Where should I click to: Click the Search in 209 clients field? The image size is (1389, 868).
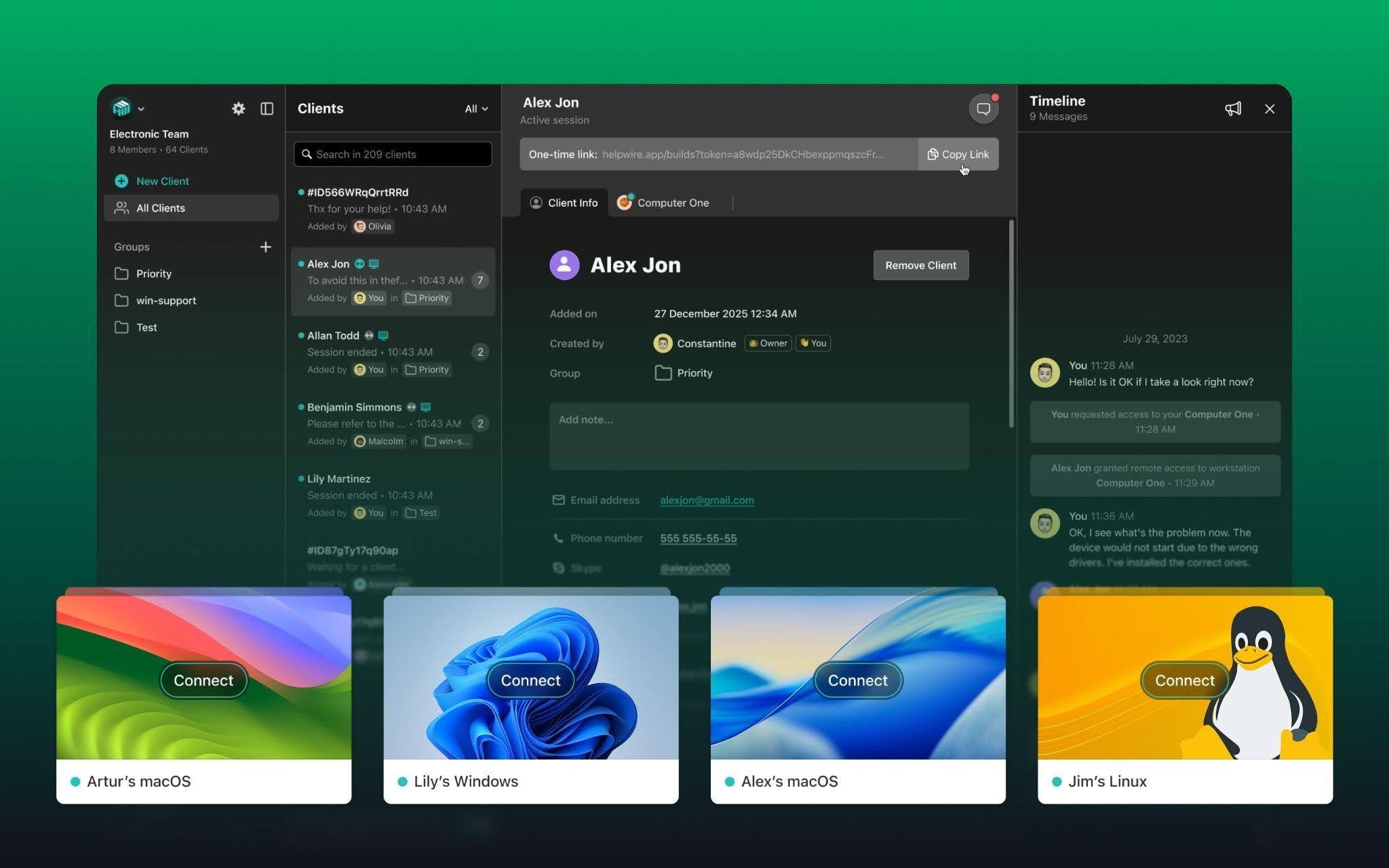coord(393,154)
